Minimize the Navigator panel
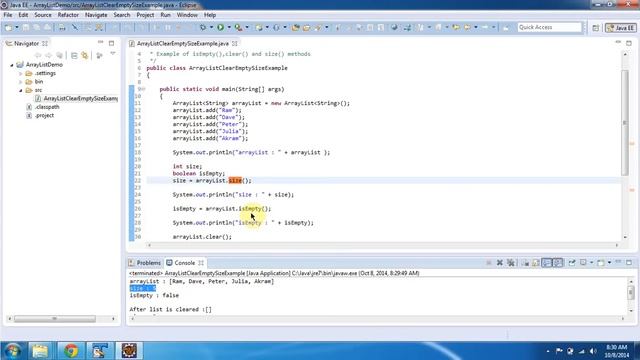This screenshot has width=640, height=360. point(100,43)
